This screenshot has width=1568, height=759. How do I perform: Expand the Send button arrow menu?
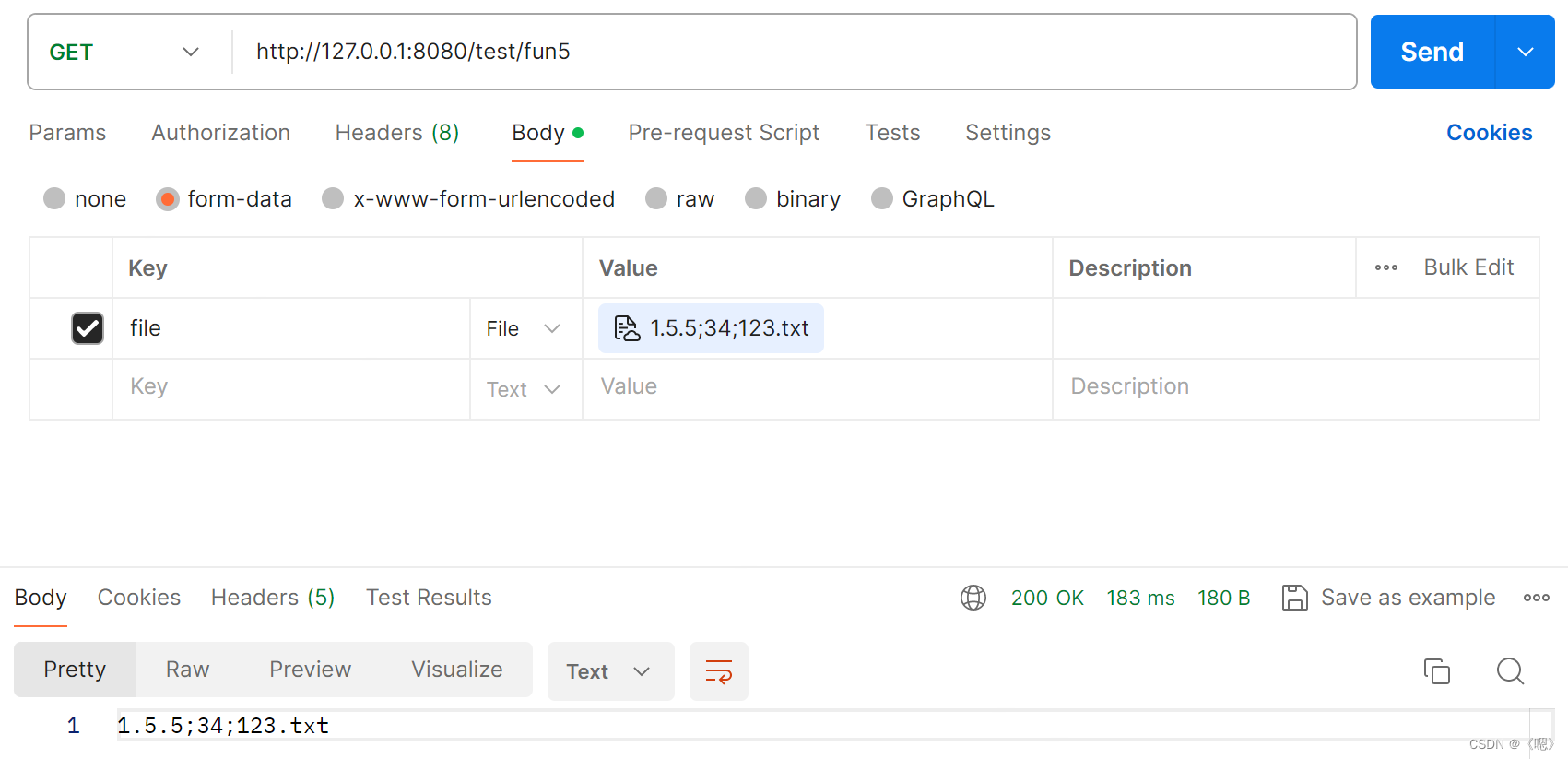(x=1525, y=52)
